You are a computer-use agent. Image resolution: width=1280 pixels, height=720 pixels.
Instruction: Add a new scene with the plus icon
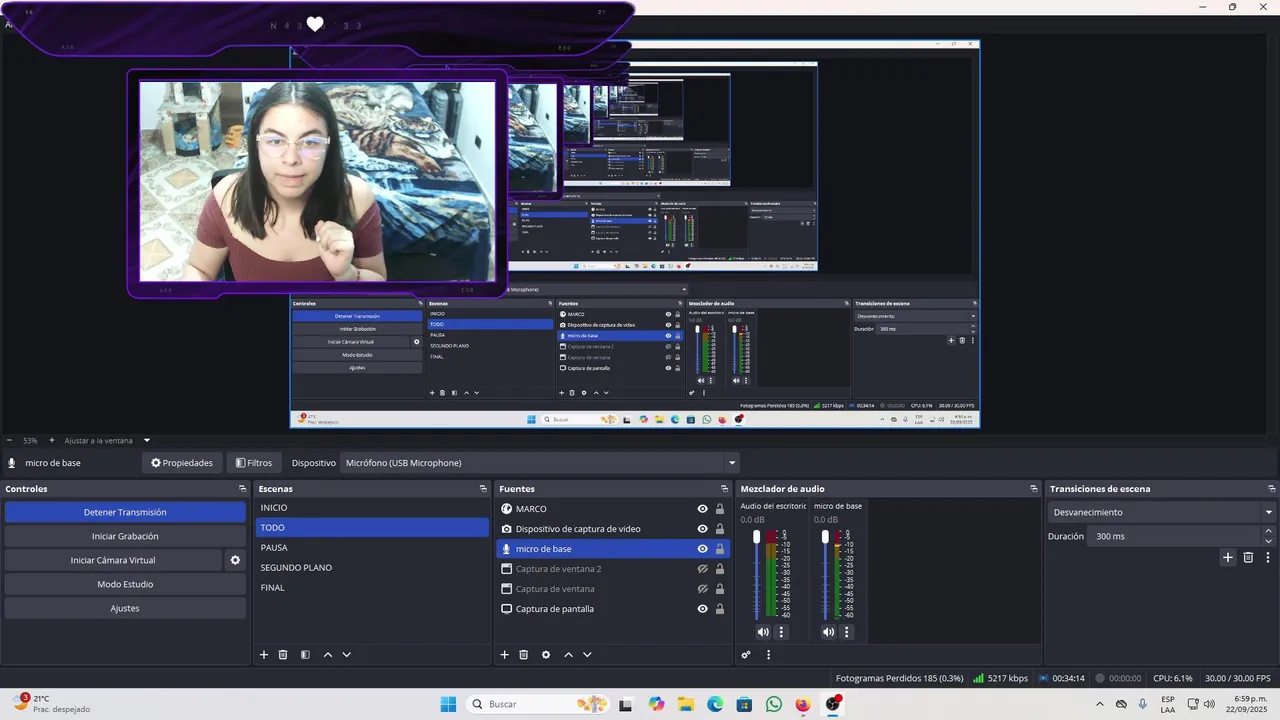click(x=264, y=655)
